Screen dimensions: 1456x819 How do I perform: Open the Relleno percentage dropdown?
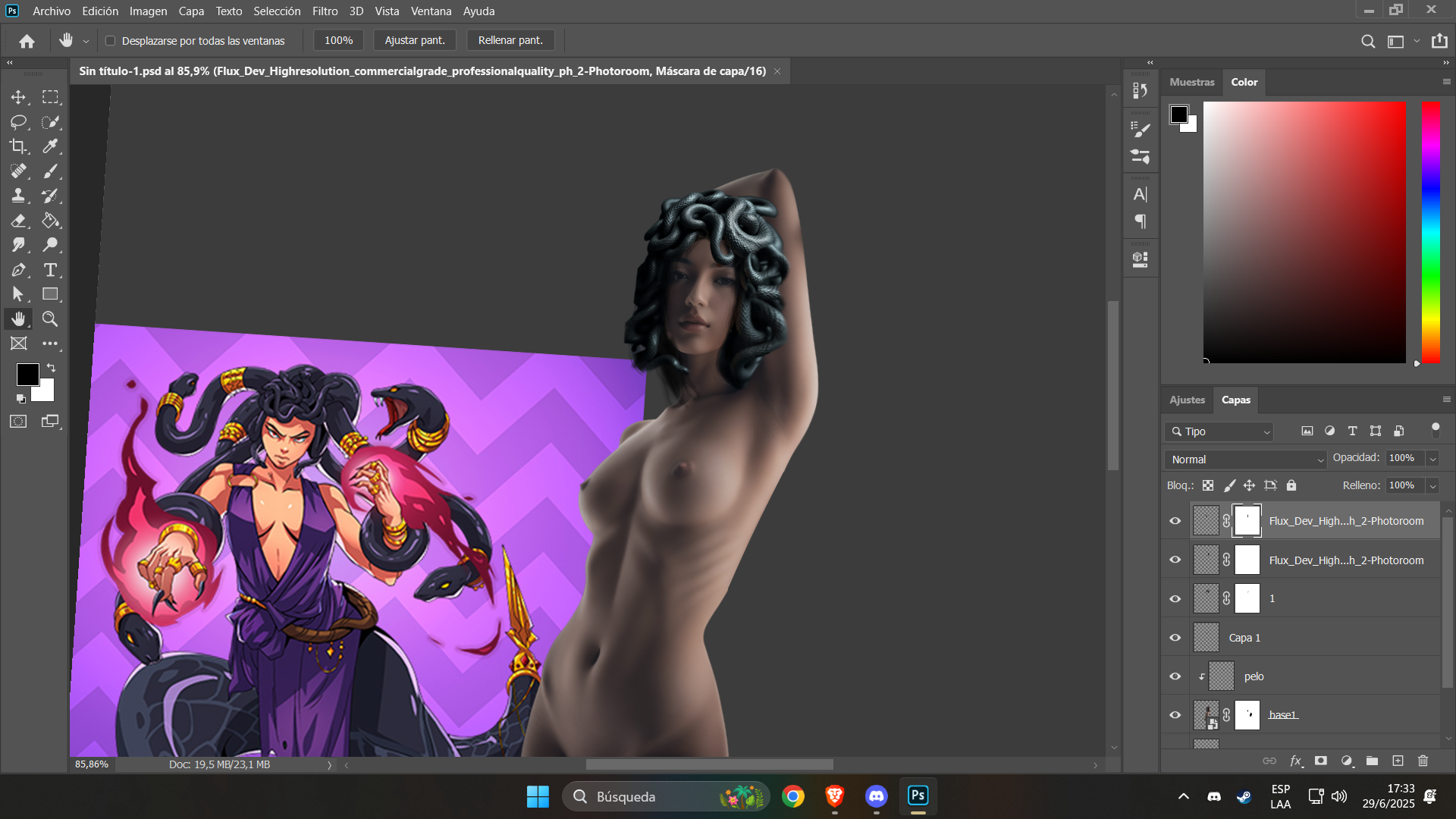(x=1432, y=486)
